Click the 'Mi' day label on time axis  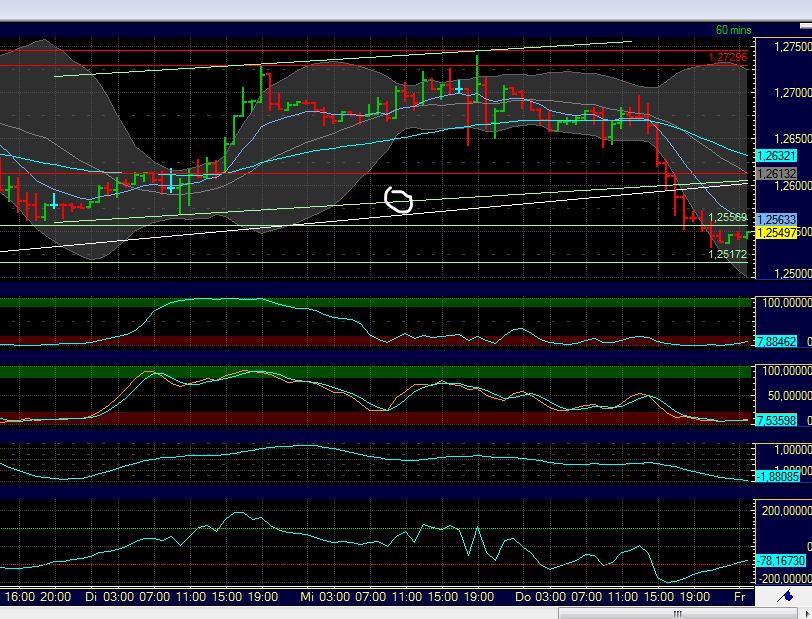click(307, 597)
